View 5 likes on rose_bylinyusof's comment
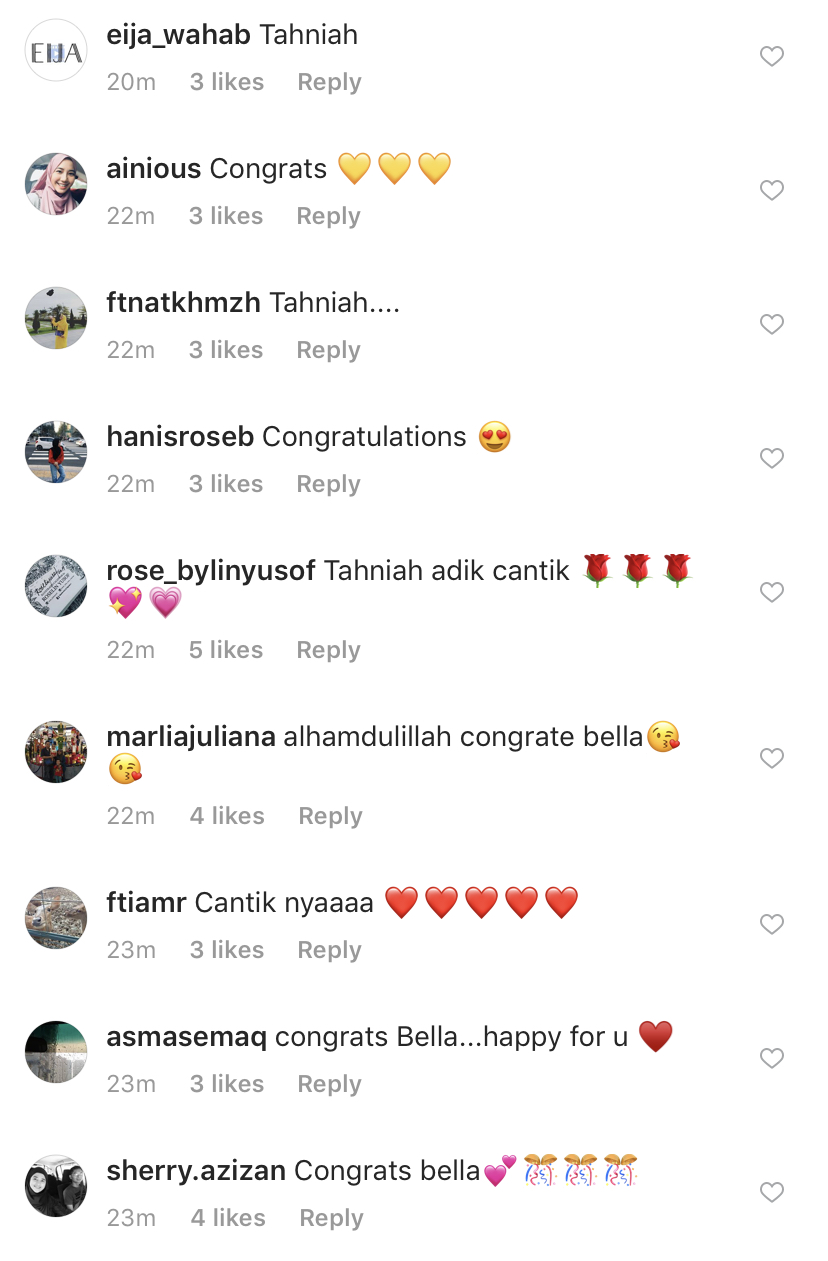The height and width of the screenshot is (1261, 828). pyautogui.click(x=226, y=650)
